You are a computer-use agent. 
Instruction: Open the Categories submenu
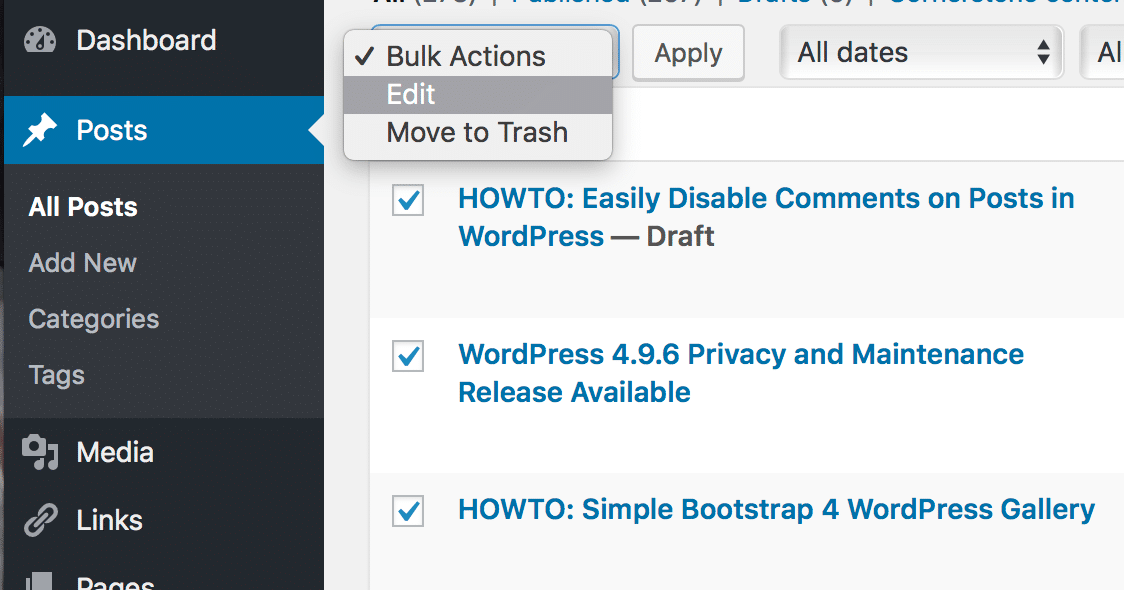coord(94,319)
